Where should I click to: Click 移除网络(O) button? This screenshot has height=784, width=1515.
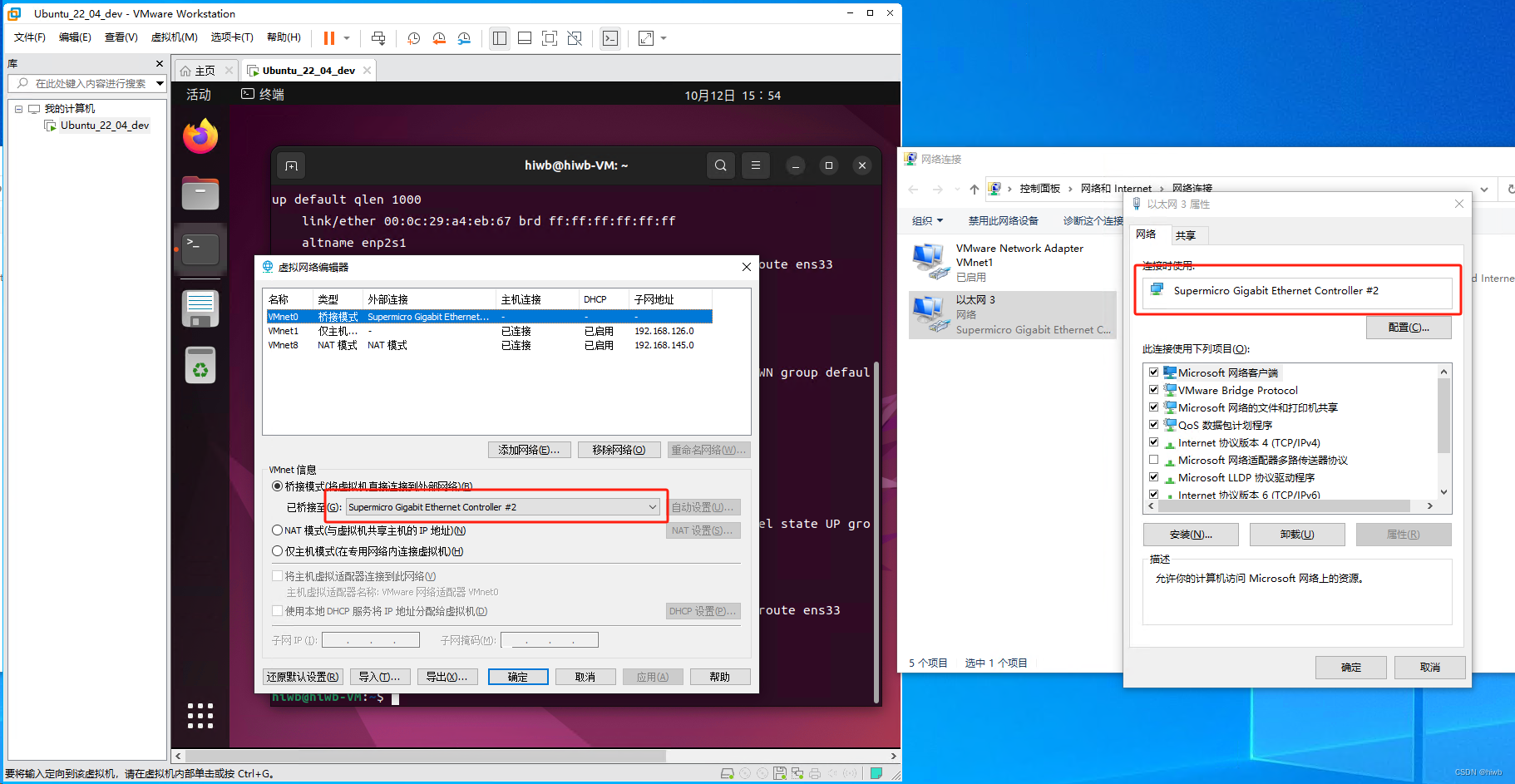(619, 450)
